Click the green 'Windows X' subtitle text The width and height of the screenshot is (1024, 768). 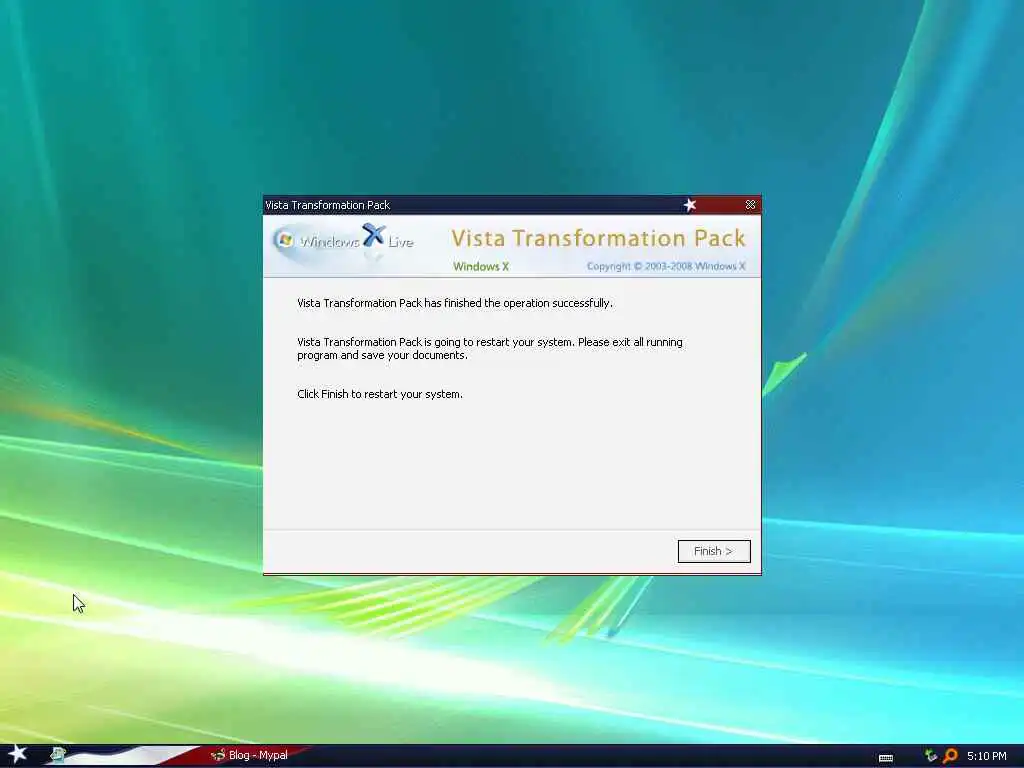tap(481, 266)
